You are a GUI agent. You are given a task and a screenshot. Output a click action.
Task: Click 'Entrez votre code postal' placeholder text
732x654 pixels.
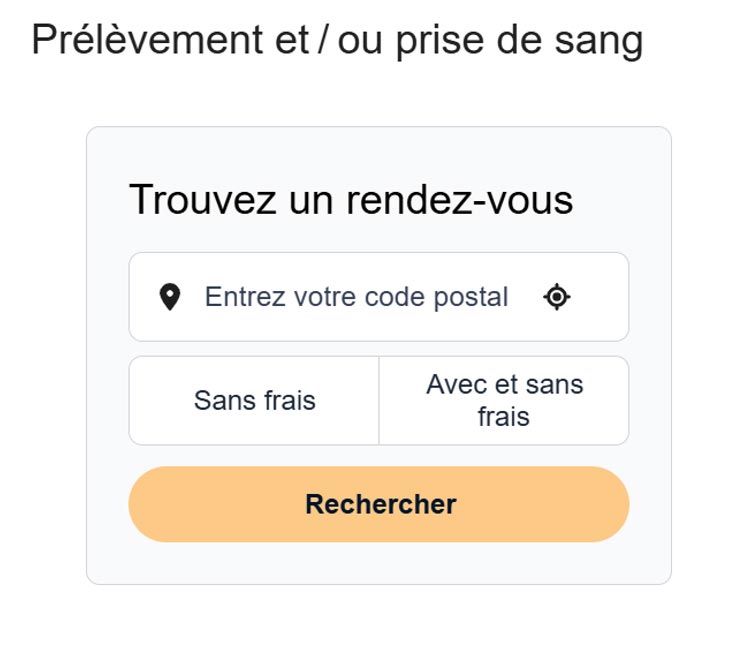click(x=356, y=297)
